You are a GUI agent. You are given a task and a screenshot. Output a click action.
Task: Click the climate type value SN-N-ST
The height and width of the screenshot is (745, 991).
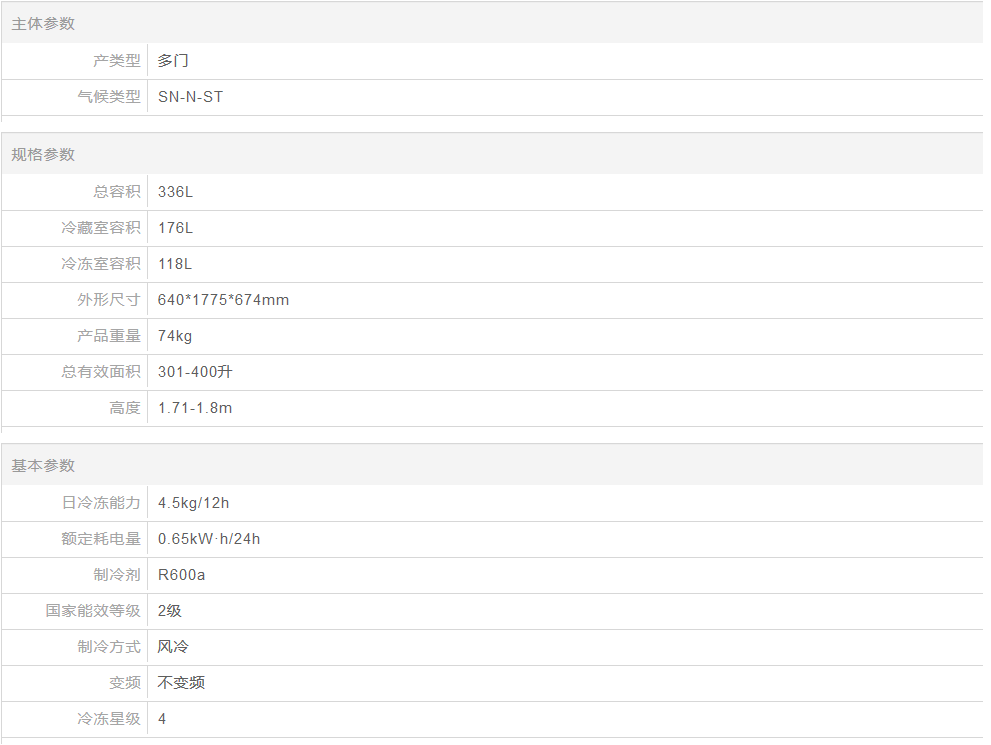click(190, 97)
